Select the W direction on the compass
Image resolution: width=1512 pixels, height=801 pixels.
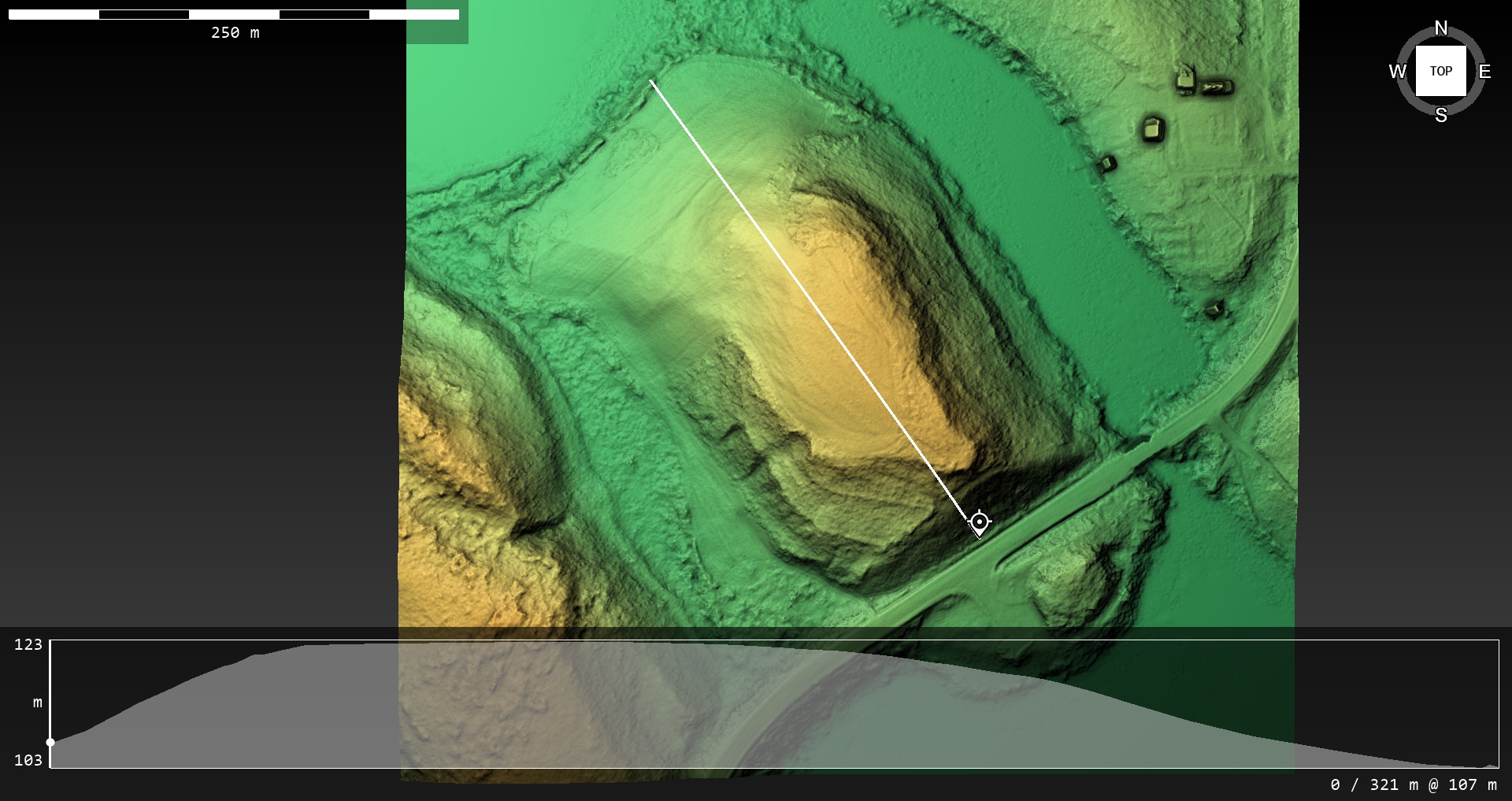[1397, 72]
